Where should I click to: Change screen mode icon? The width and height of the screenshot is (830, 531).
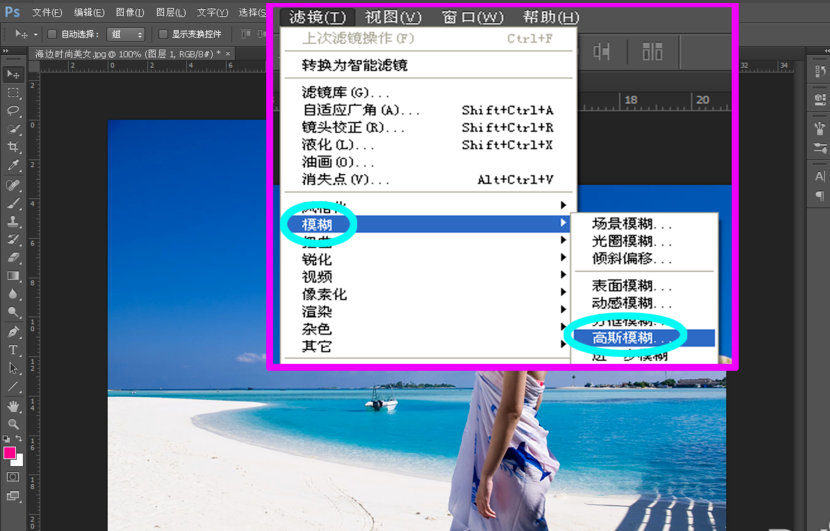pos(13,496)
